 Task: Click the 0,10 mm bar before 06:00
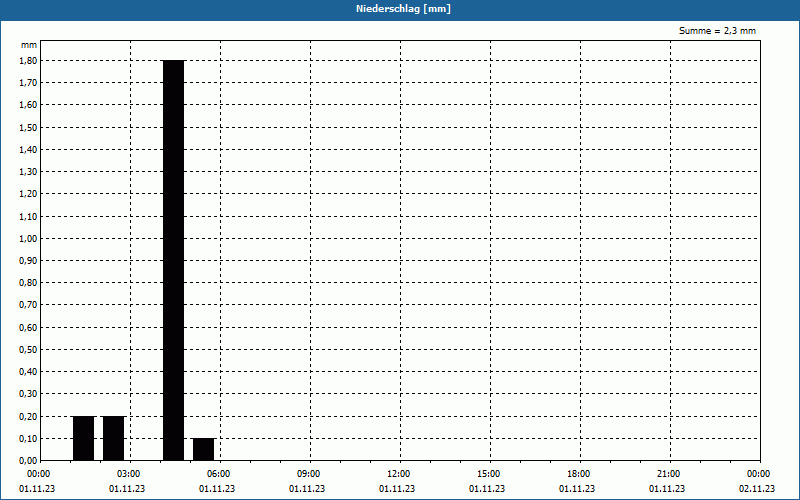pos(204,449)
